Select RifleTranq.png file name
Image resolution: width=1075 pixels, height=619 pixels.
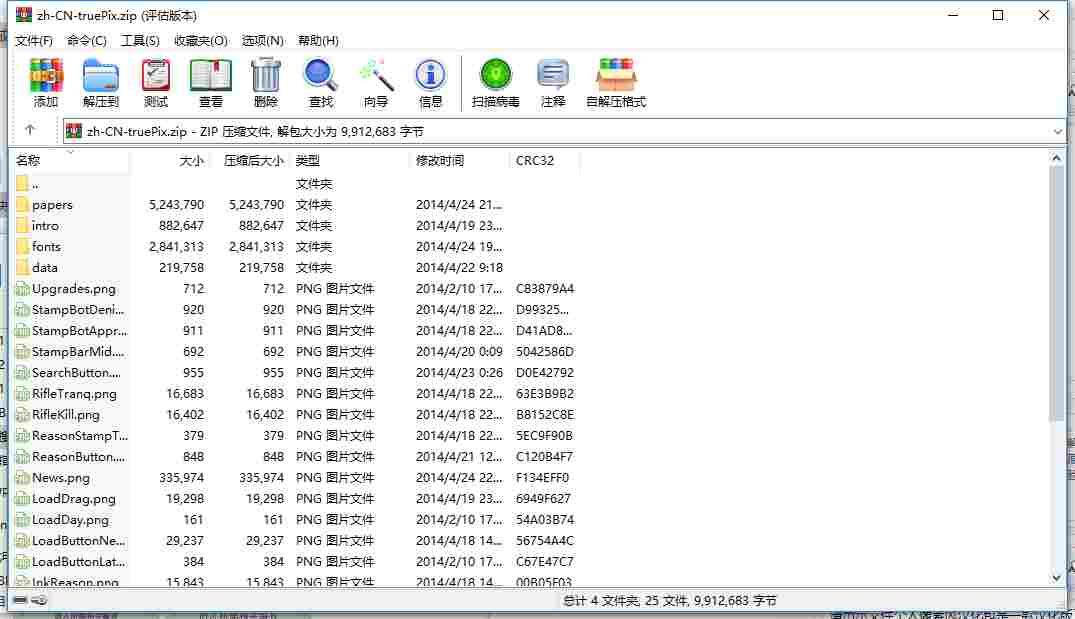pos(74,394)
